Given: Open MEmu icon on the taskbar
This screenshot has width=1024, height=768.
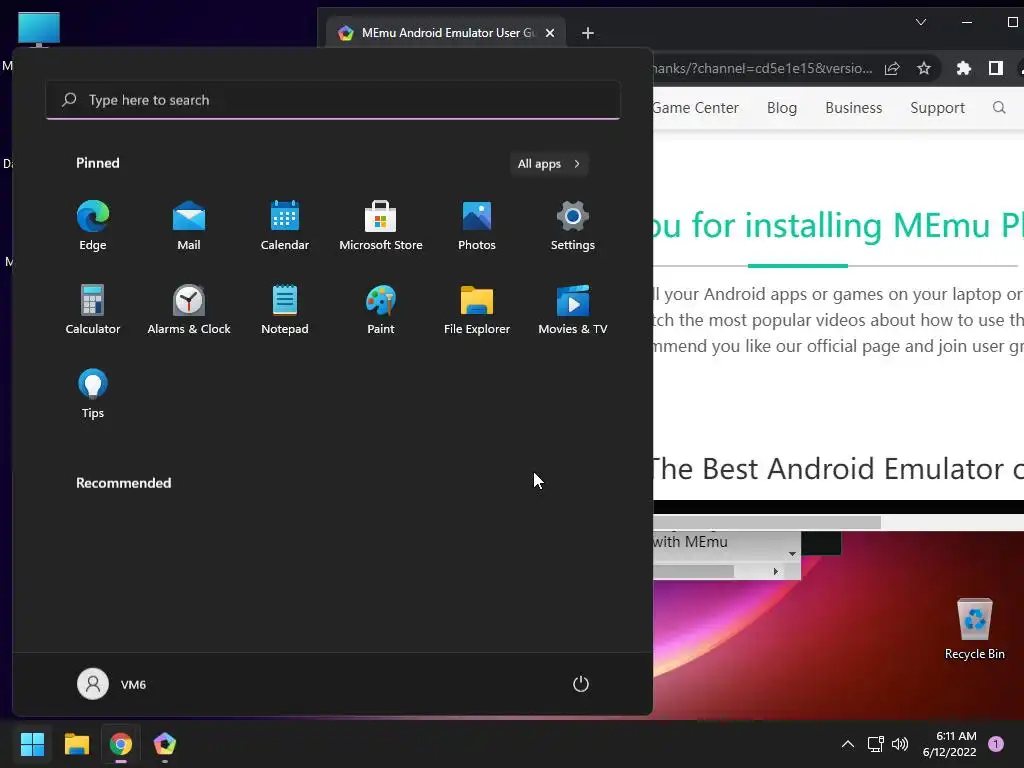Looking at the screenshot, I should coord(165,744).
